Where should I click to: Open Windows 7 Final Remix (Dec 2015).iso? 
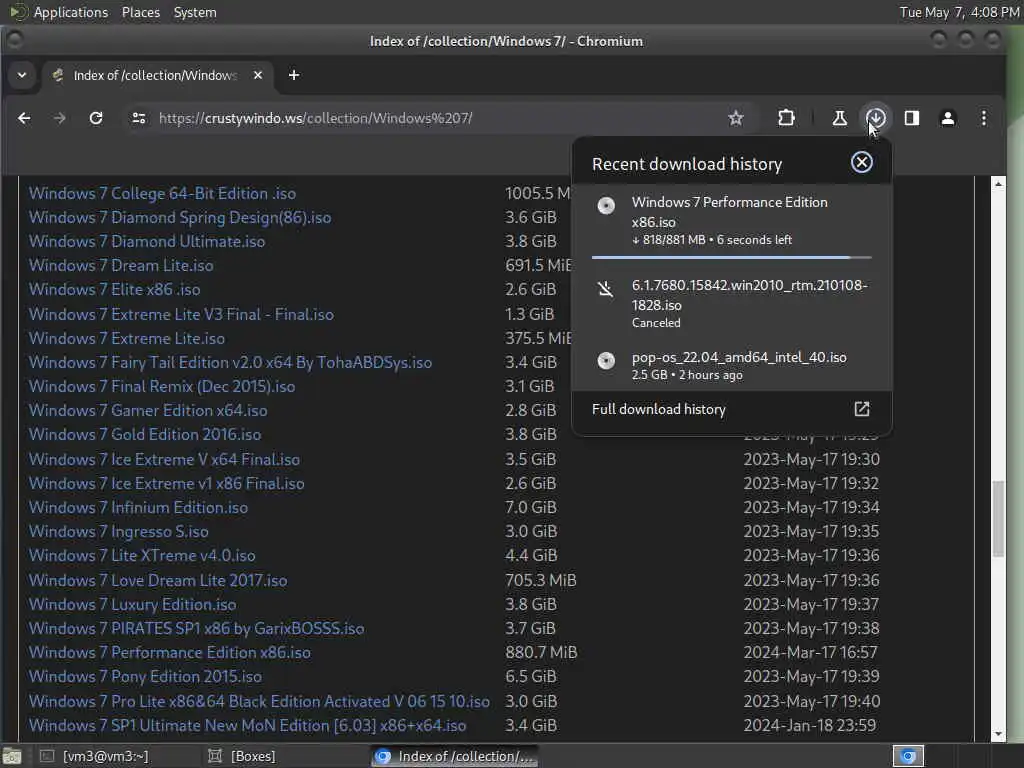pyautogui.click(x=162, y=387)
